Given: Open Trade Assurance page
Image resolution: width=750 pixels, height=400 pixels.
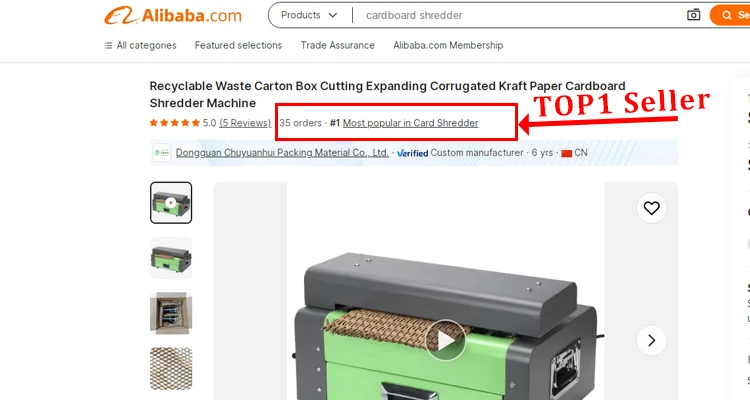Looking at the screenshot, I should pyautogui.click(x=338, y=45).
